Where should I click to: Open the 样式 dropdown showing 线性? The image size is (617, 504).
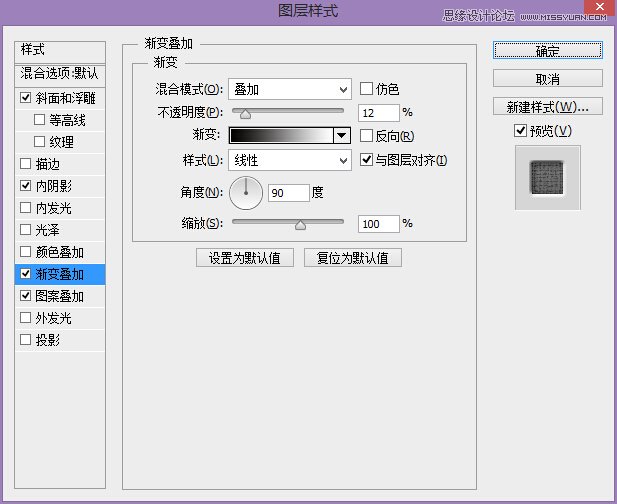click(x=290, y=160)
